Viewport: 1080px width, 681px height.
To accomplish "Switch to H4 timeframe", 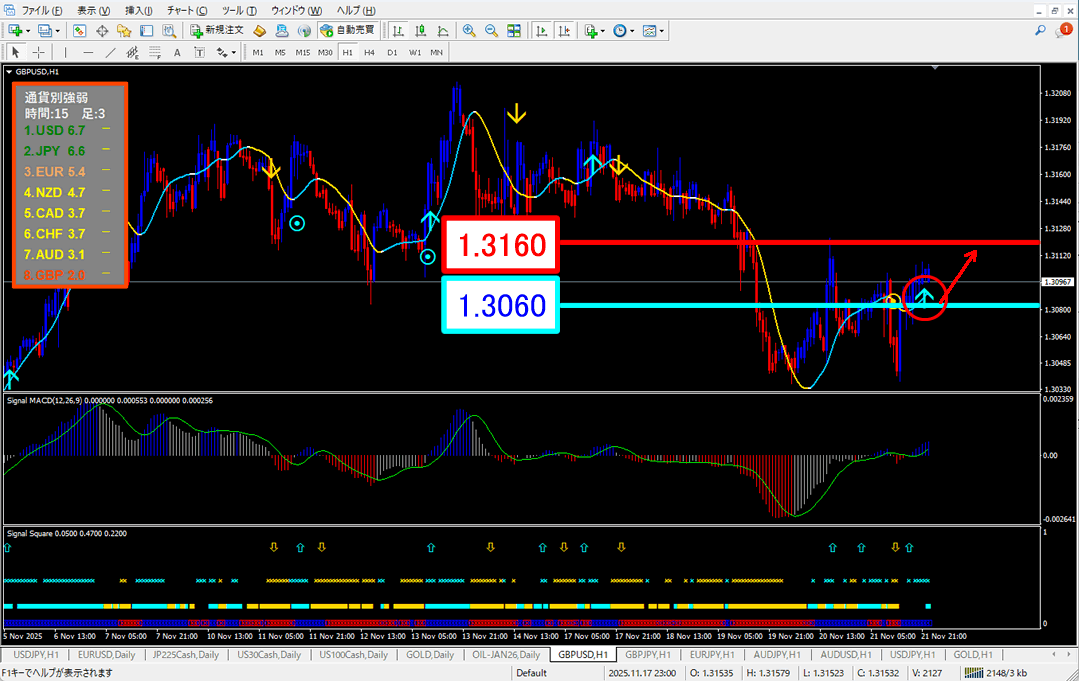I will (369, 52).
